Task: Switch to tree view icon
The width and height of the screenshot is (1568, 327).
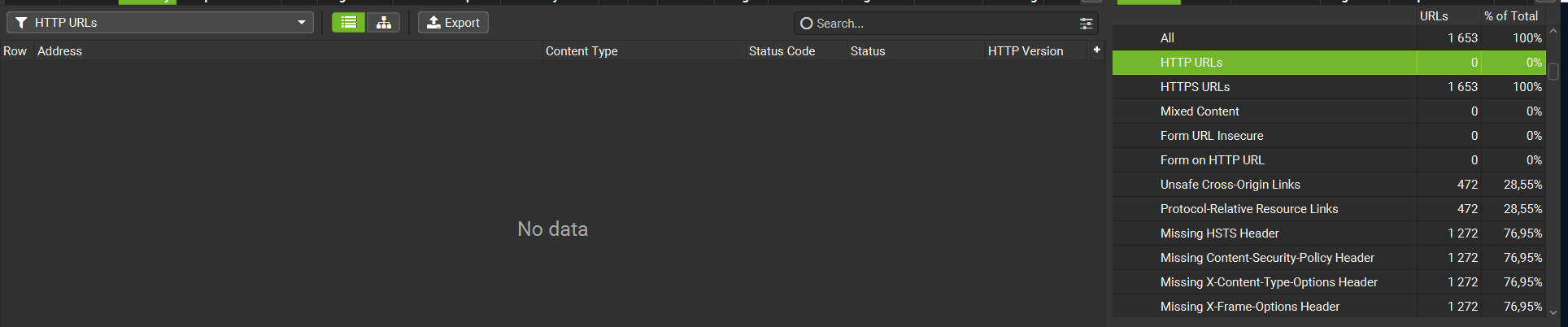Action: [383, 23]
